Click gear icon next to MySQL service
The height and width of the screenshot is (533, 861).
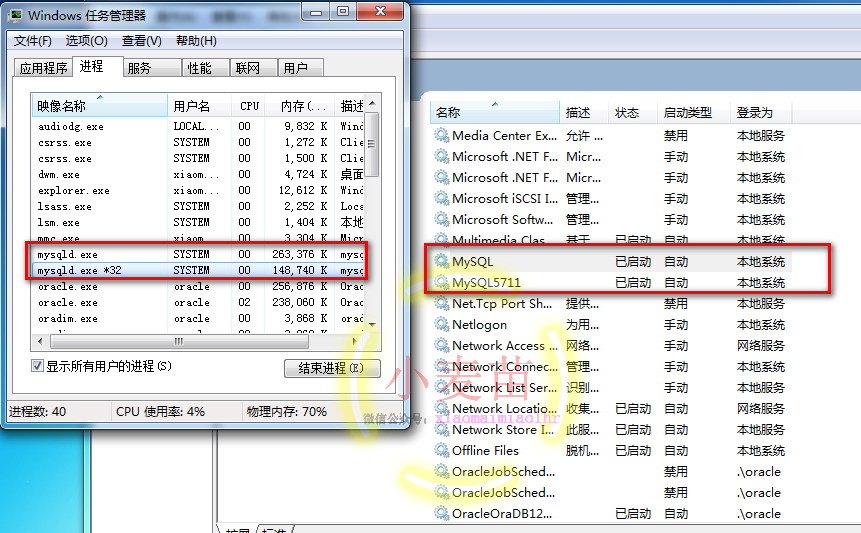[441, 261]
